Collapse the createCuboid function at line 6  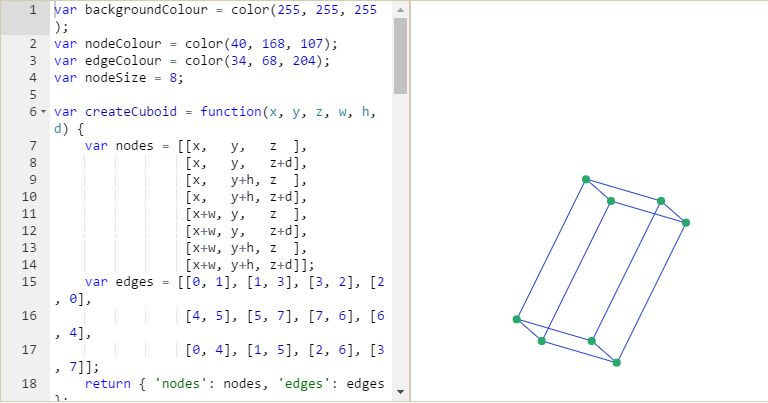pyautogui.click(x=42, y=111)
